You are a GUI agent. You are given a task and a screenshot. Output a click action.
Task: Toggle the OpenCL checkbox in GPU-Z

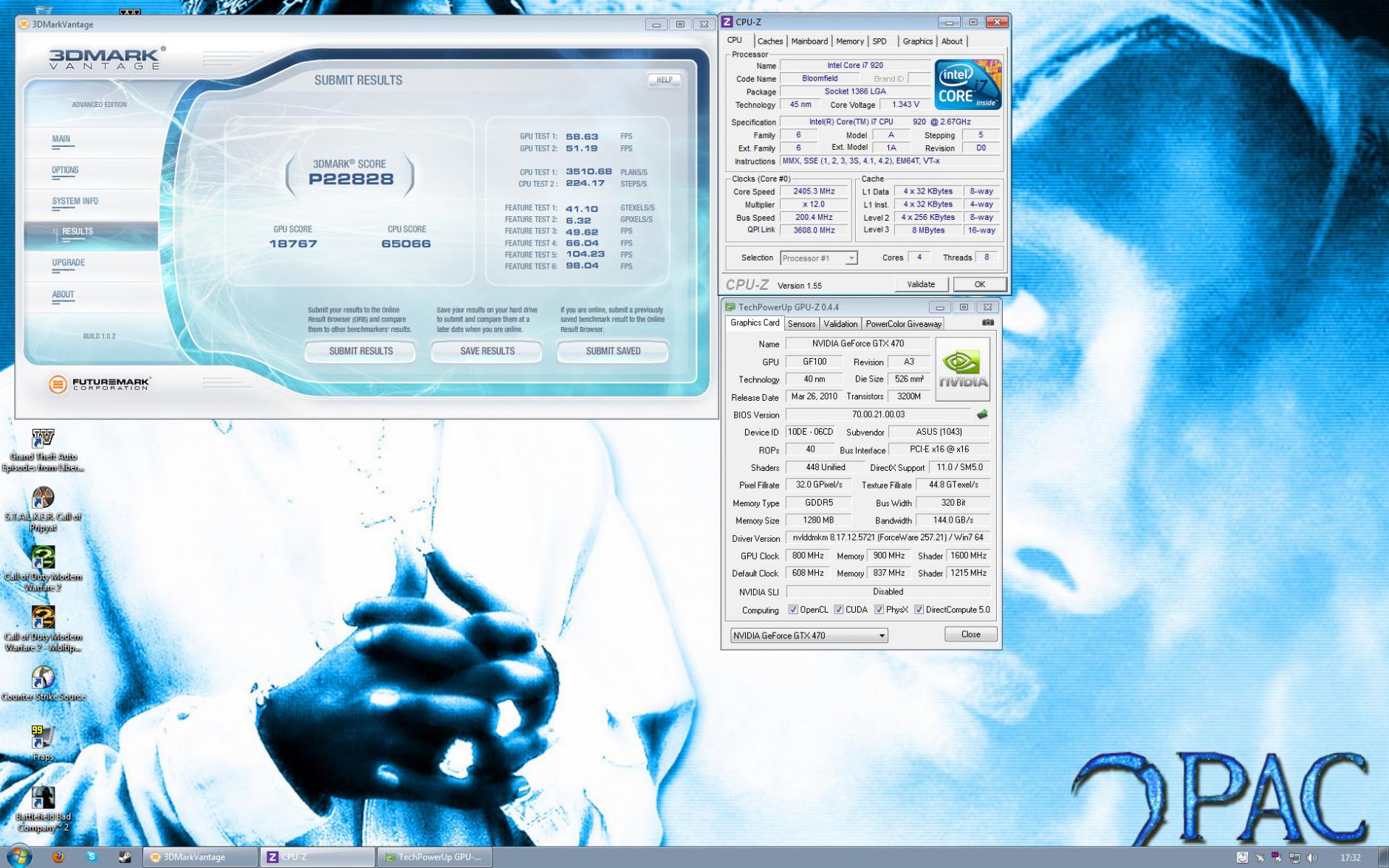coord(793,610)
